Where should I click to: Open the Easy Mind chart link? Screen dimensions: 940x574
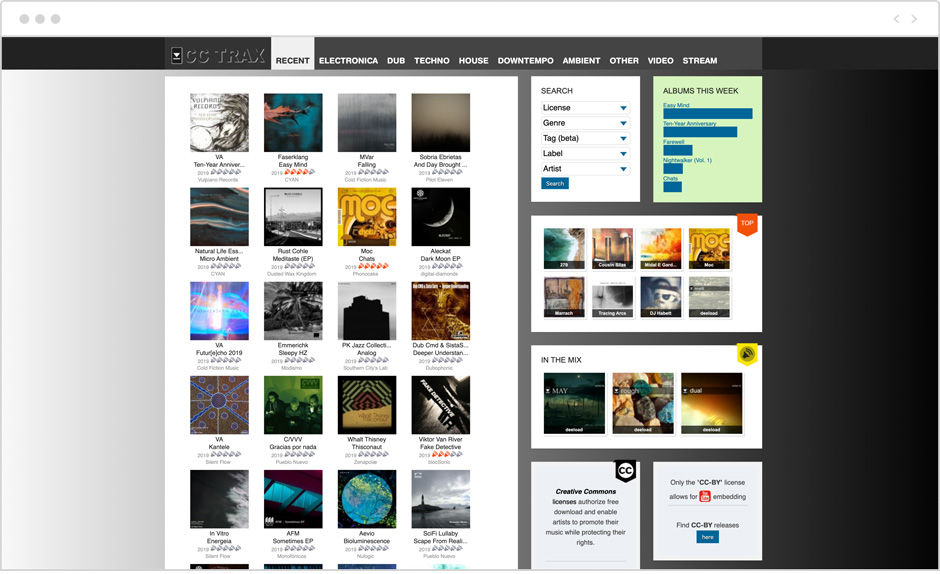coord(676,105)
